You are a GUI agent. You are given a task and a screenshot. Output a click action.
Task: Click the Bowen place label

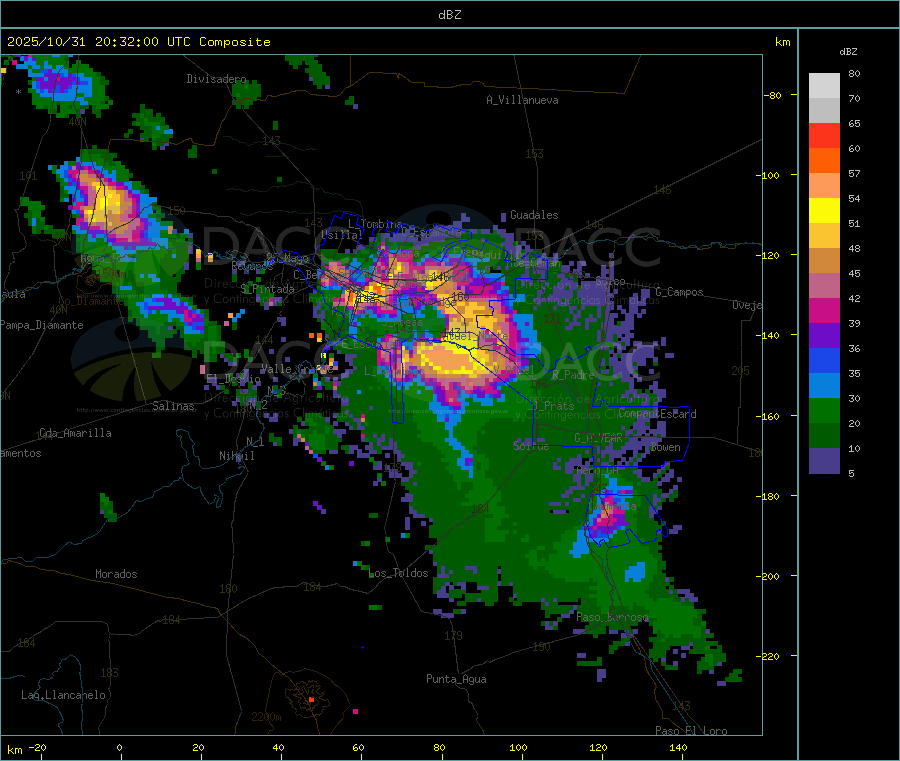666,448
